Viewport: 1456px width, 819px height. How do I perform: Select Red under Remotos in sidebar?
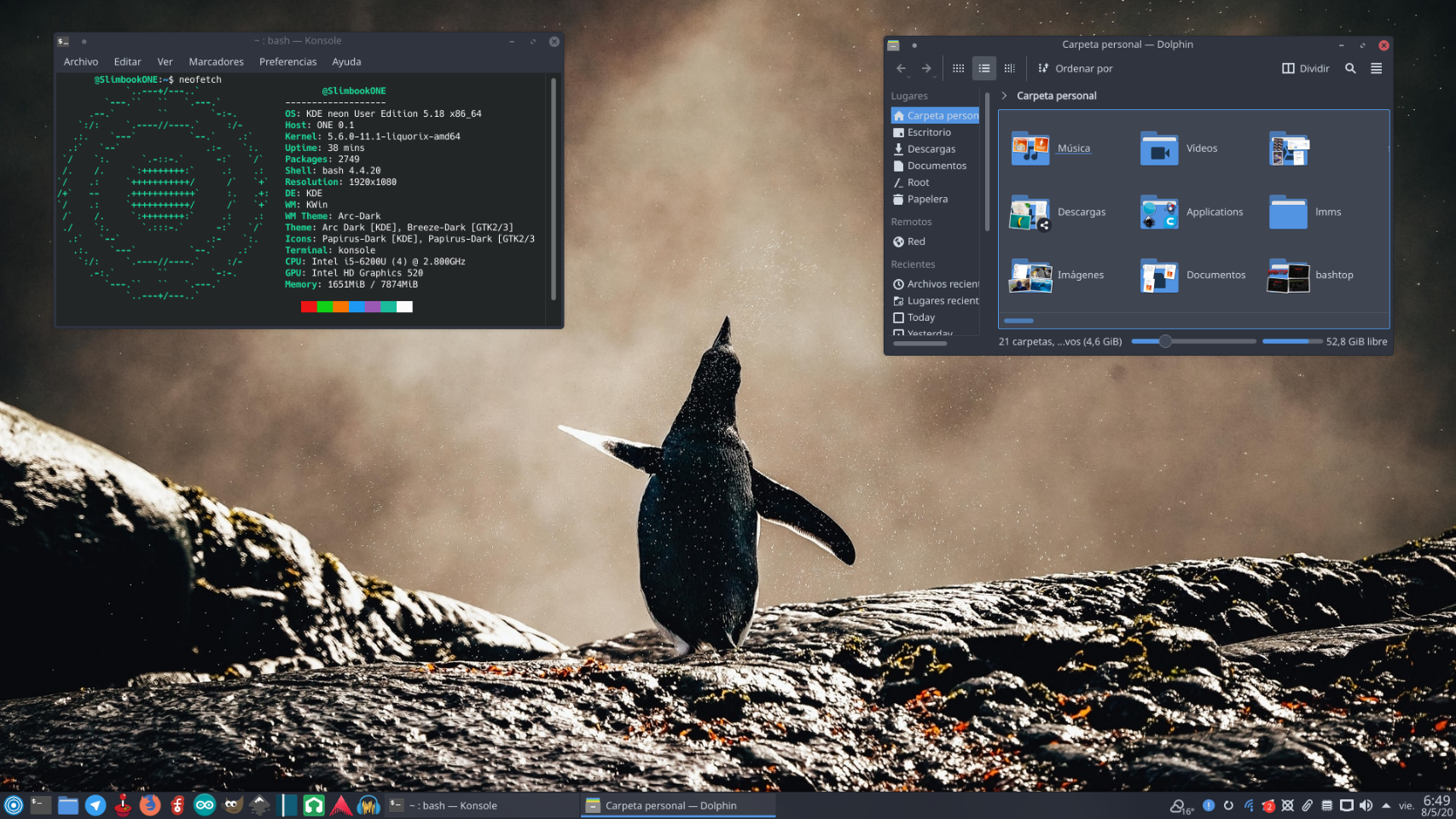[x=915, y=241]
